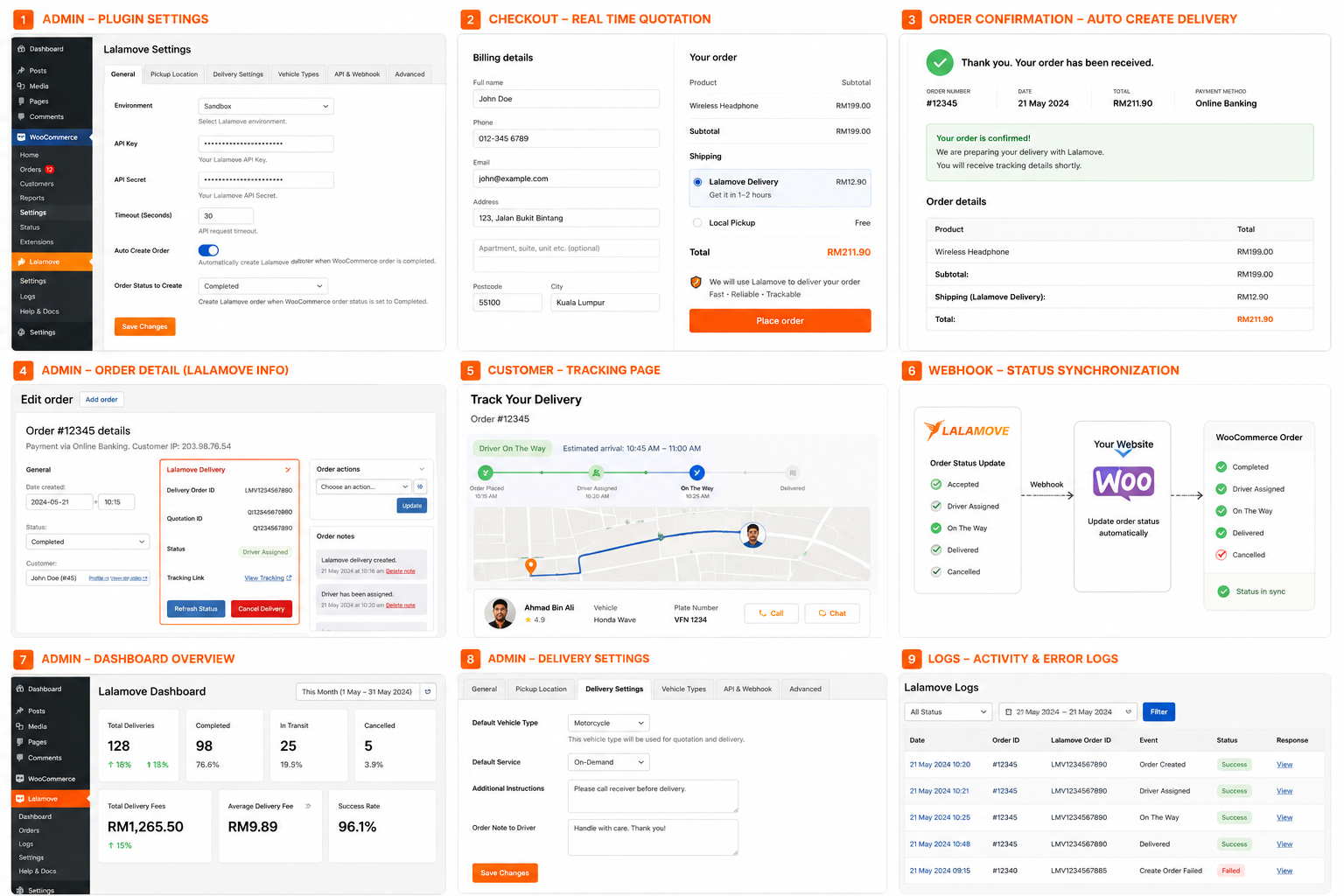The image size is (1344, 896).
Task: Open Environment Sandbox dropdown
Action: pos(266,106)
